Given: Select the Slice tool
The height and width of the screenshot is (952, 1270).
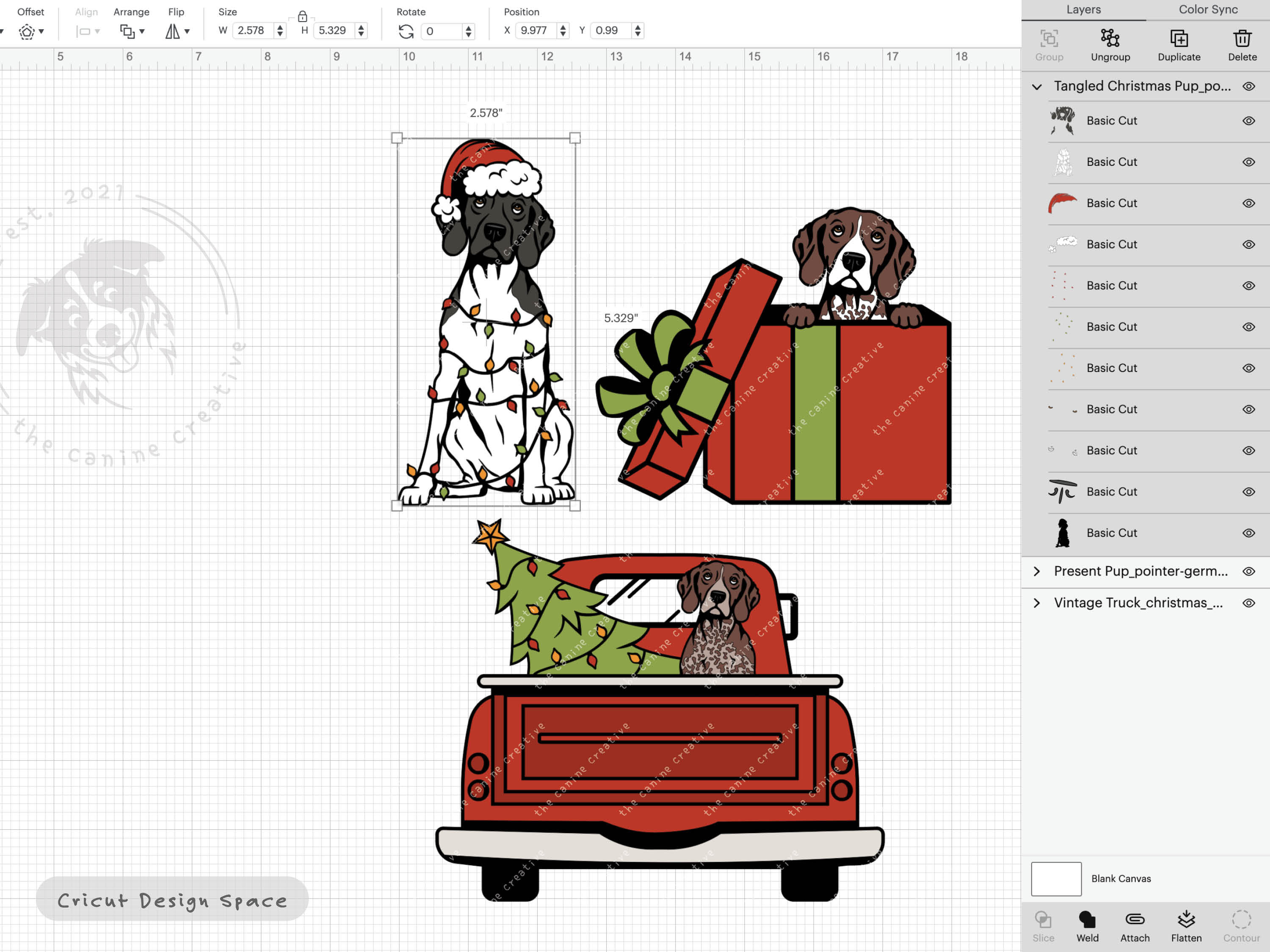Looking at the screenshot, I should [1043, 925].
